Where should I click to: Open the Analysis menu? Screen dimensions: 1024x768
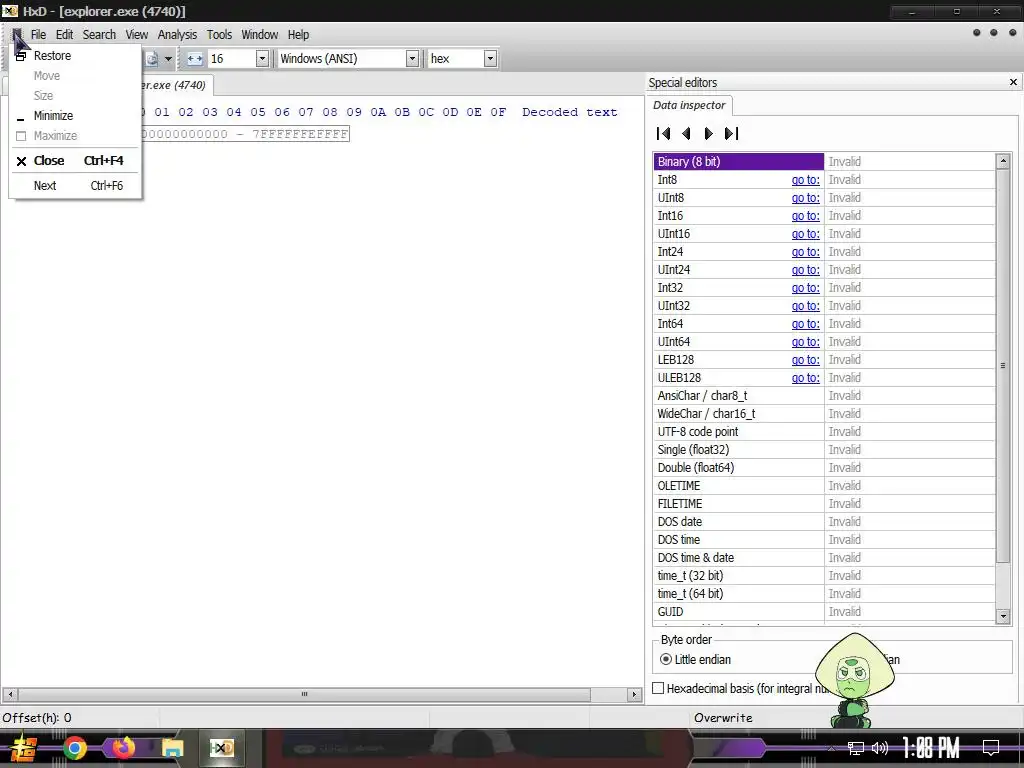[177, 35]
